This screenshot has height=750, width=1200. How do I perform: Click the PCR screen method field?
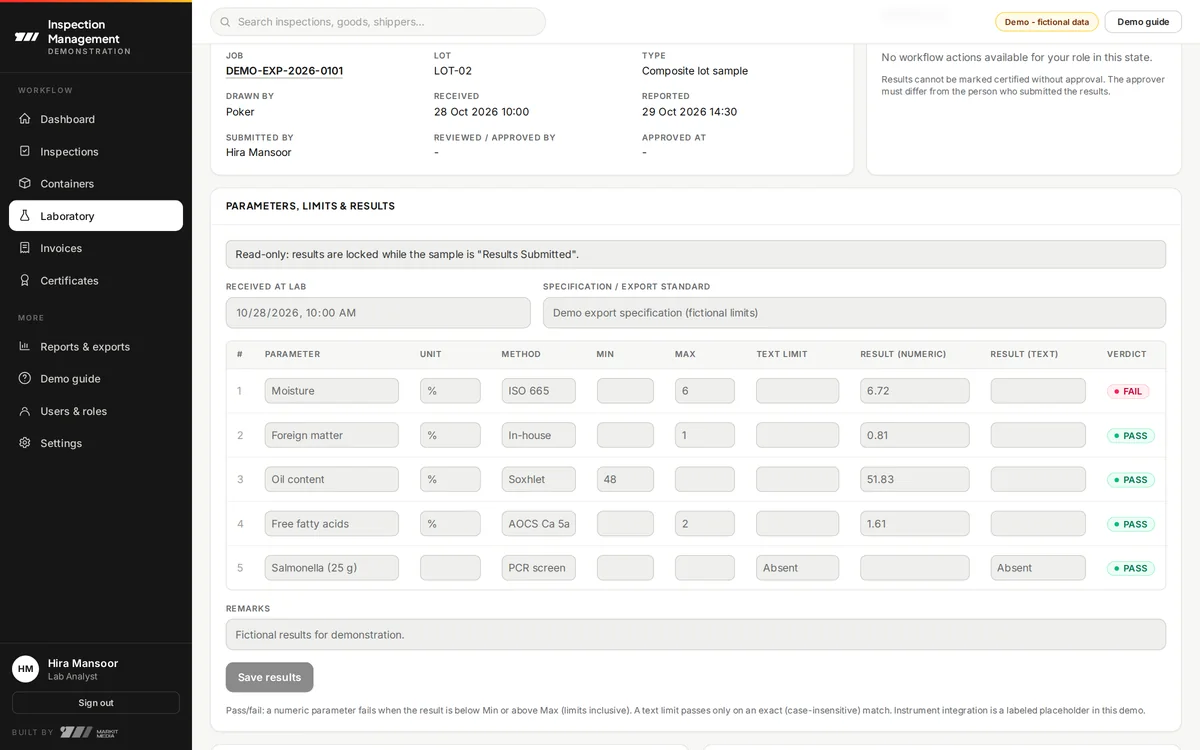(538, 567)
